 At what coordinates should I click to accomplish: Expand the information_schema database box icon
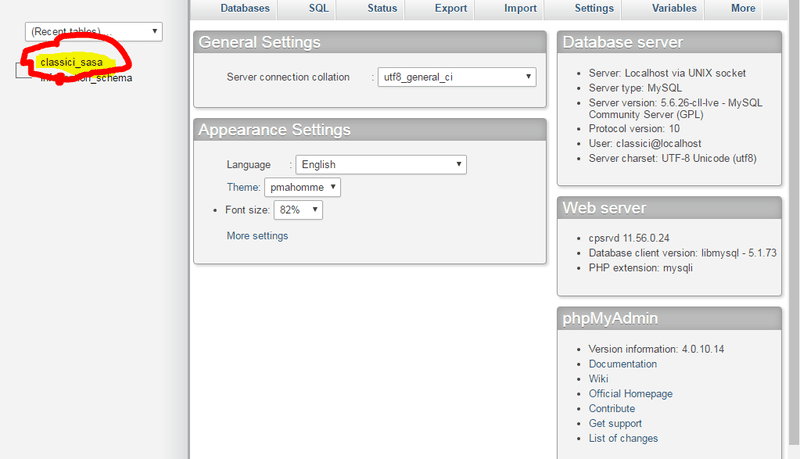tap(24, 71)
